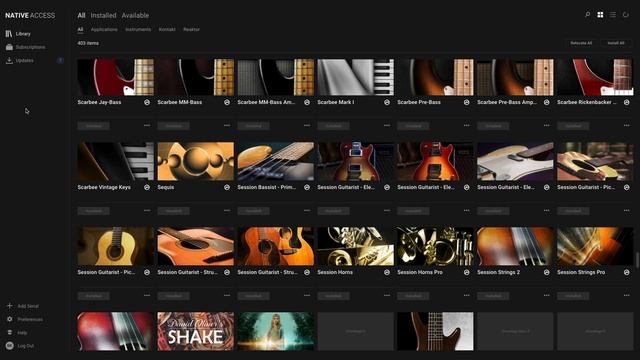The width and height of the screenshot is (640, 360).
Task: Click the round icon beside Scarbee Vintage Keys
Action: 147,187
